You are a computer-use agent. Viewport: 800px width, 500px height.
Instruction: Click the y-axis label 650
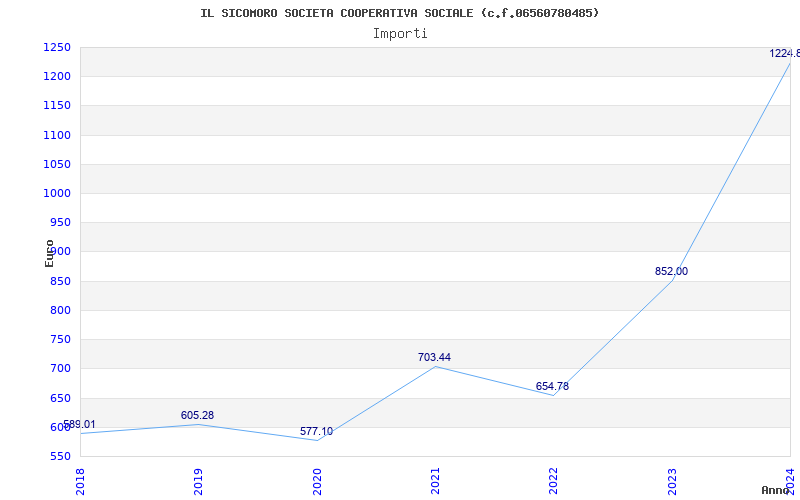point(60,398)
